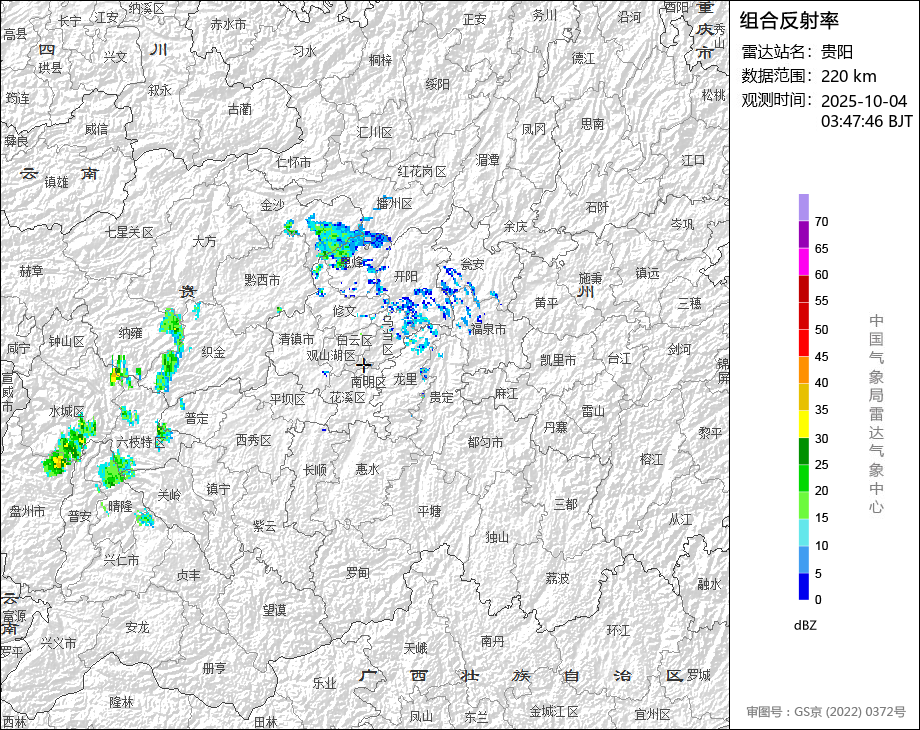Select the orange 40 dBZ legend swatch
The height and width of the screenshot is (730, 920).
pos(804,369)
